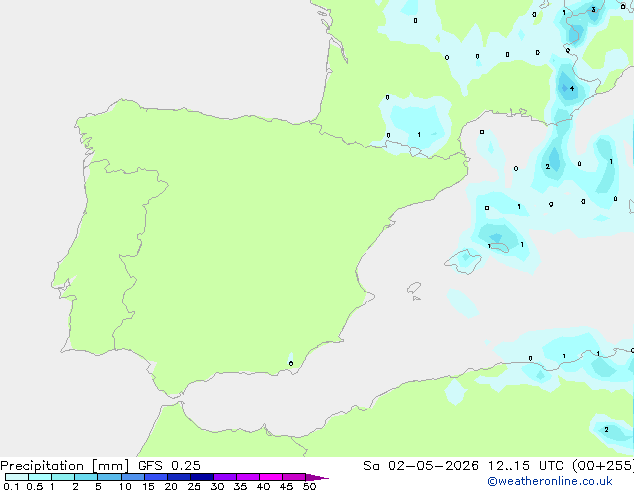The height and width of the screenshot is (490, 634).
Task: Click the Ibiza island outline
Action: pyautogui.click(x=414, y=288)
